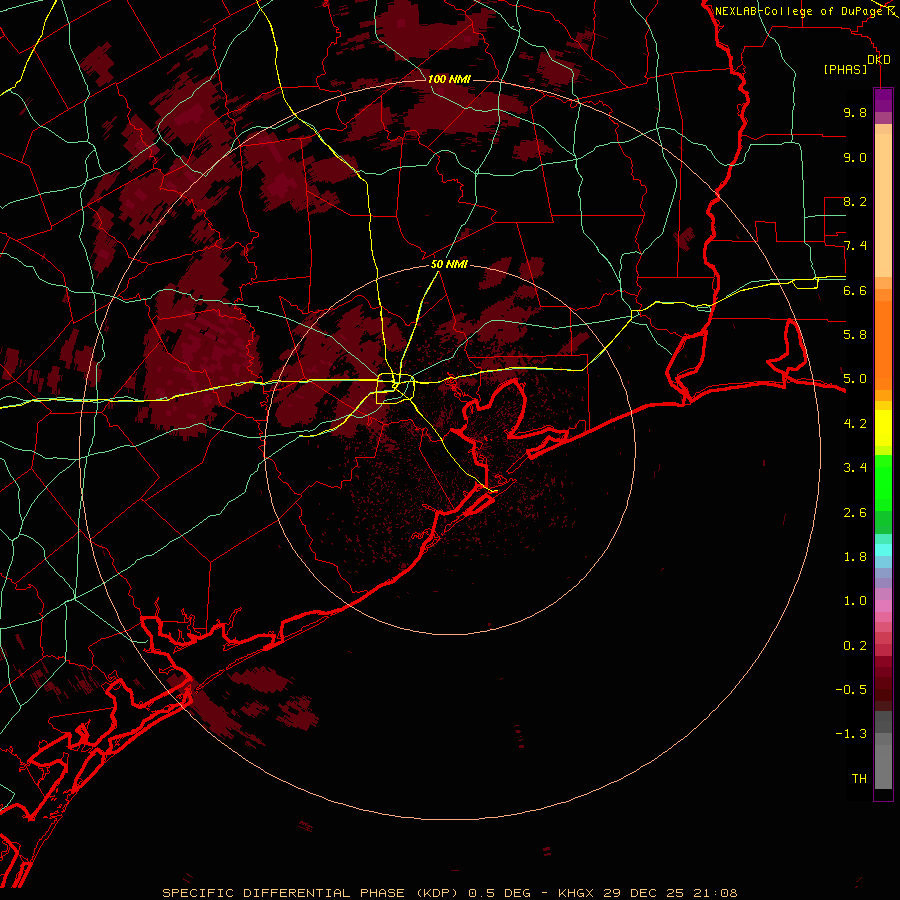Click the -0.5 scale value
This screenshot has width=900, height=900.
tap(851, 690)
